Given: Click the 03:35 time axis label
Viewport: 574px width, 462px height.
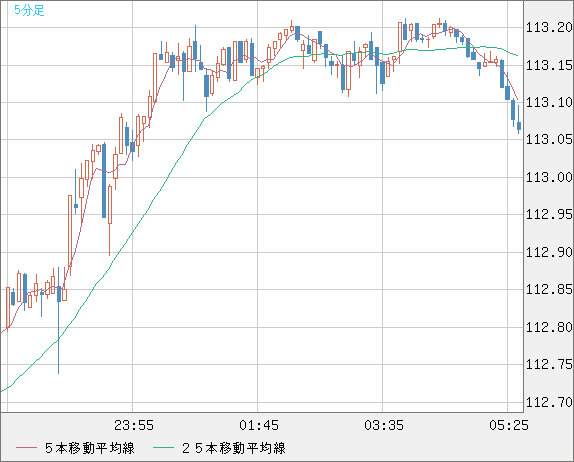Looking at the screenshot, I should tap(384, 425).
